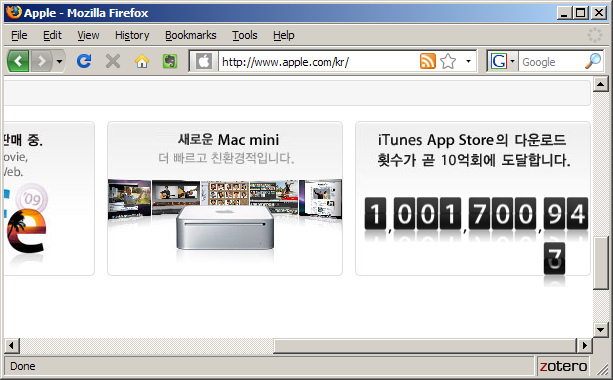Click the magnifying glass search icon
This screenshot has width=613, height=380.
click(593, 61)
